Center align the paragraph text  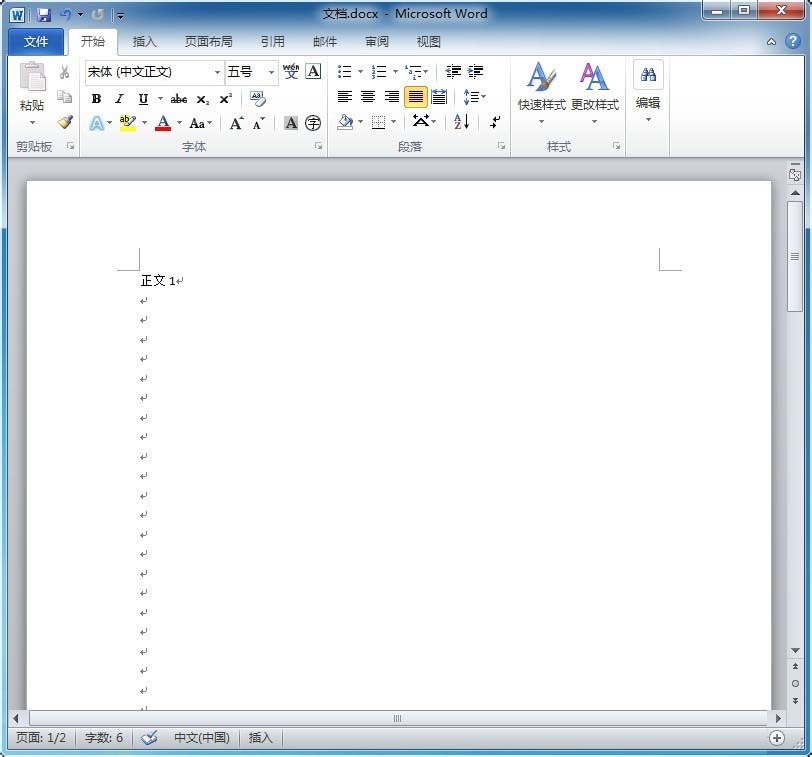(x=368, y=97)
